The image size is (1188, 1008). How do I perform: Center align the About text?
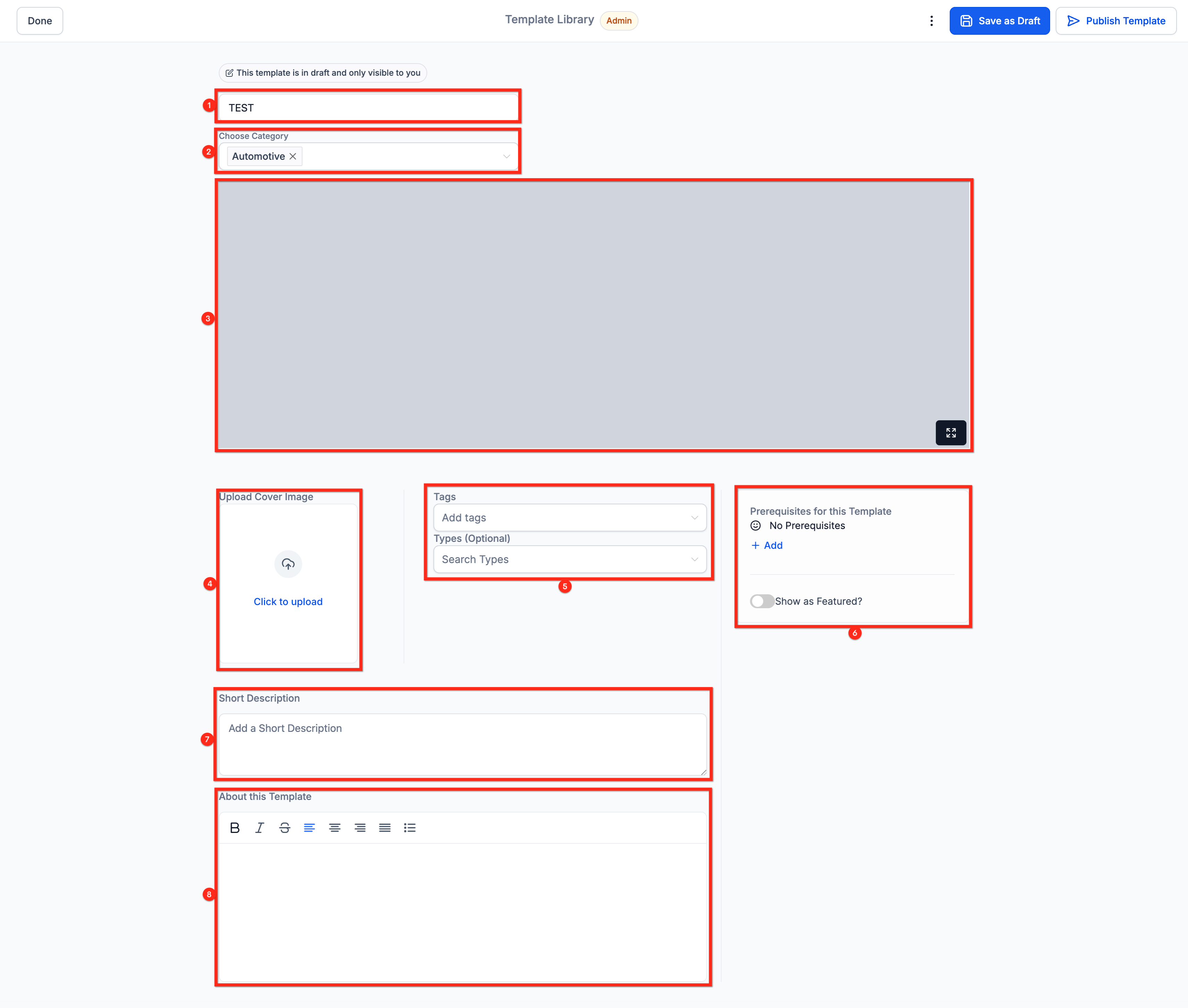tap(335, 827)
